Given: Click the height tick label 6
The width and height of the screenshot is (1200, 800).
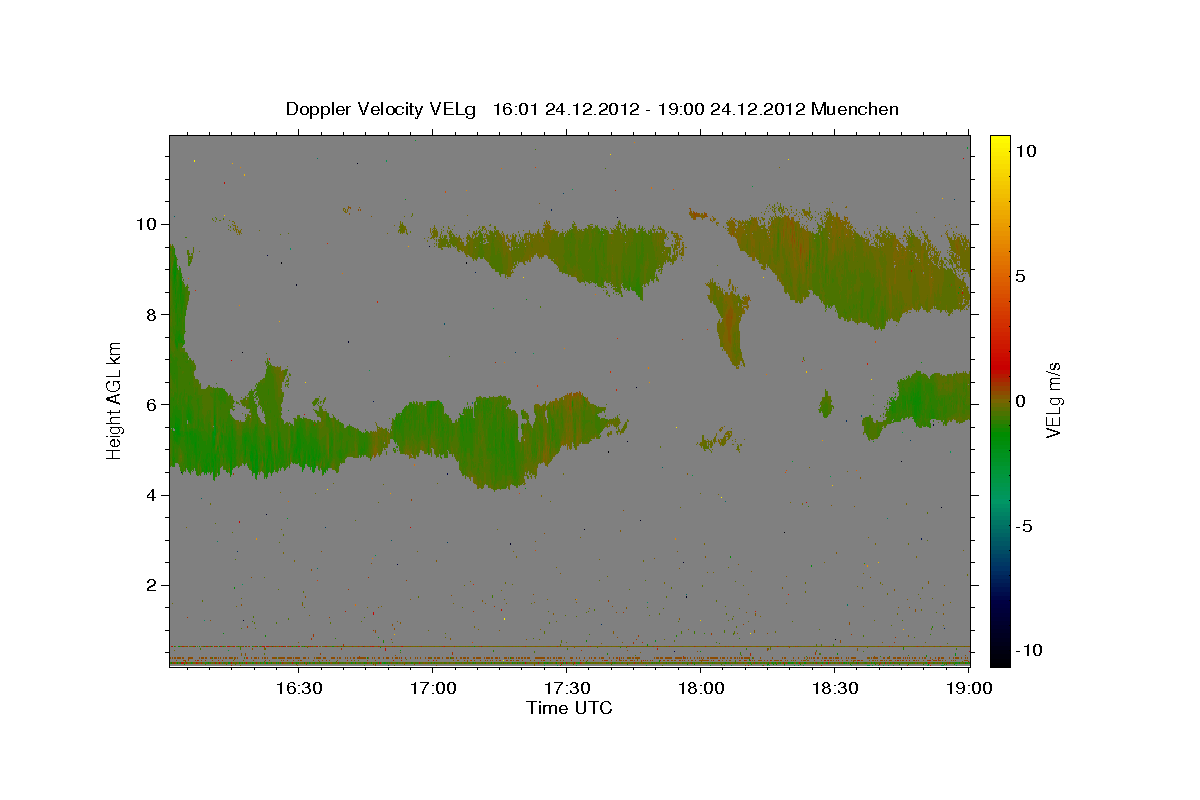Looking at the screenshot, I should [x=150, y=404].
